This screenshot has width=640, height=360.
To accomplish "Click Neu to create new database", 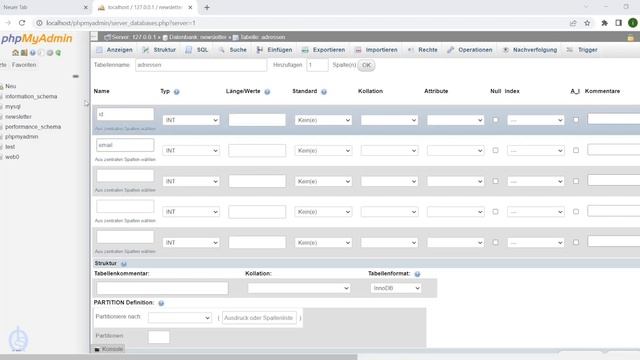I will (11, 86).
